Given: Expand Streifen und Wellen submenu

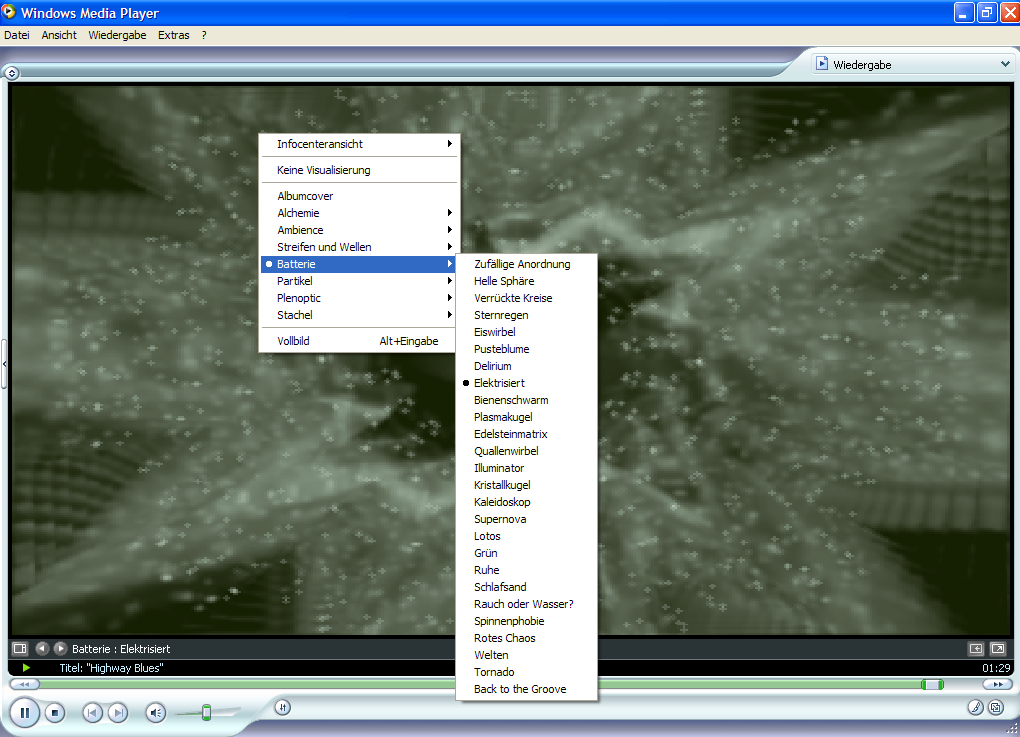Looking at the screenshot, I should click(360, 247).
